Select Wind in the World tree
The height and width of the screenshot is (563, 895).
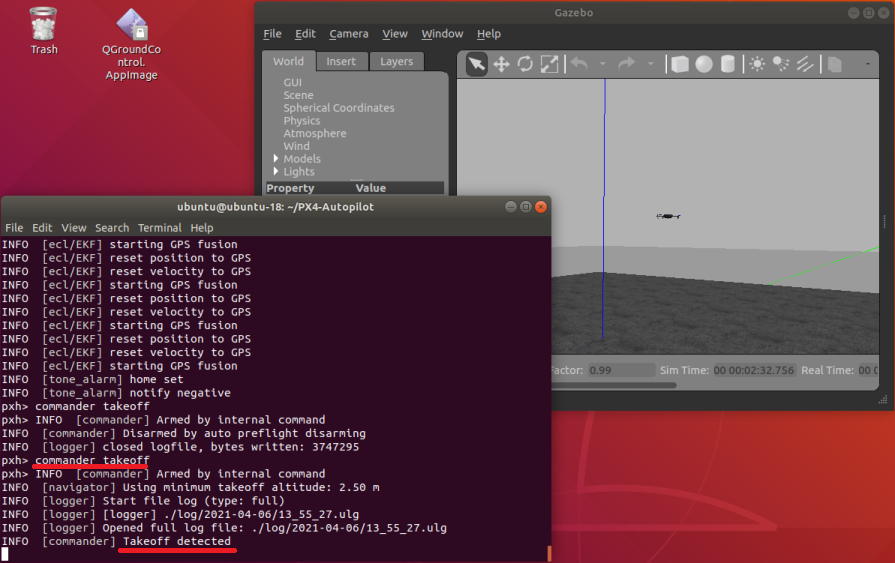point(296,146)
